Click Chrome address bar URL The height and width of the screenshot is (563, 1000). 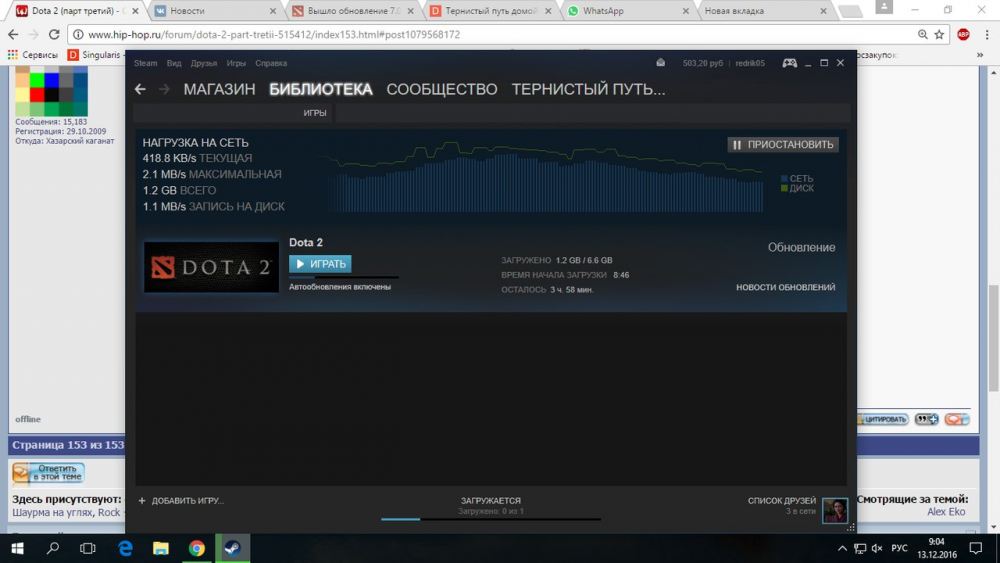pos(274,34)
